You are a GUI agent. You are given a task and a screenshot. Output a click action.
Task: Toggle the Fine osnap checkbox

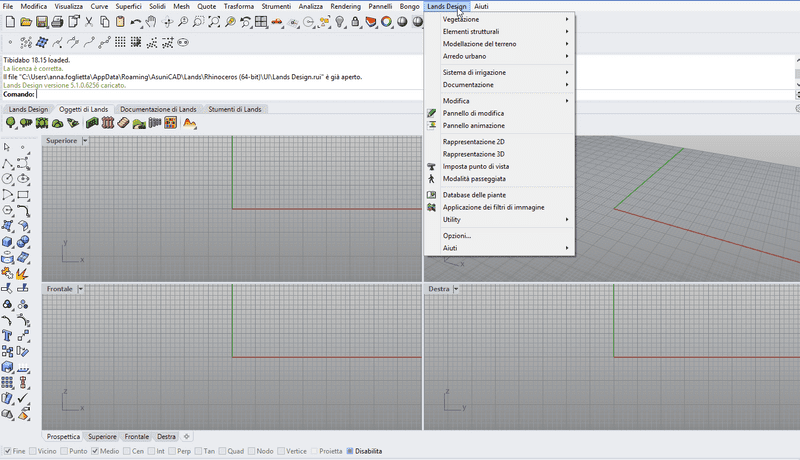point(8,451)
